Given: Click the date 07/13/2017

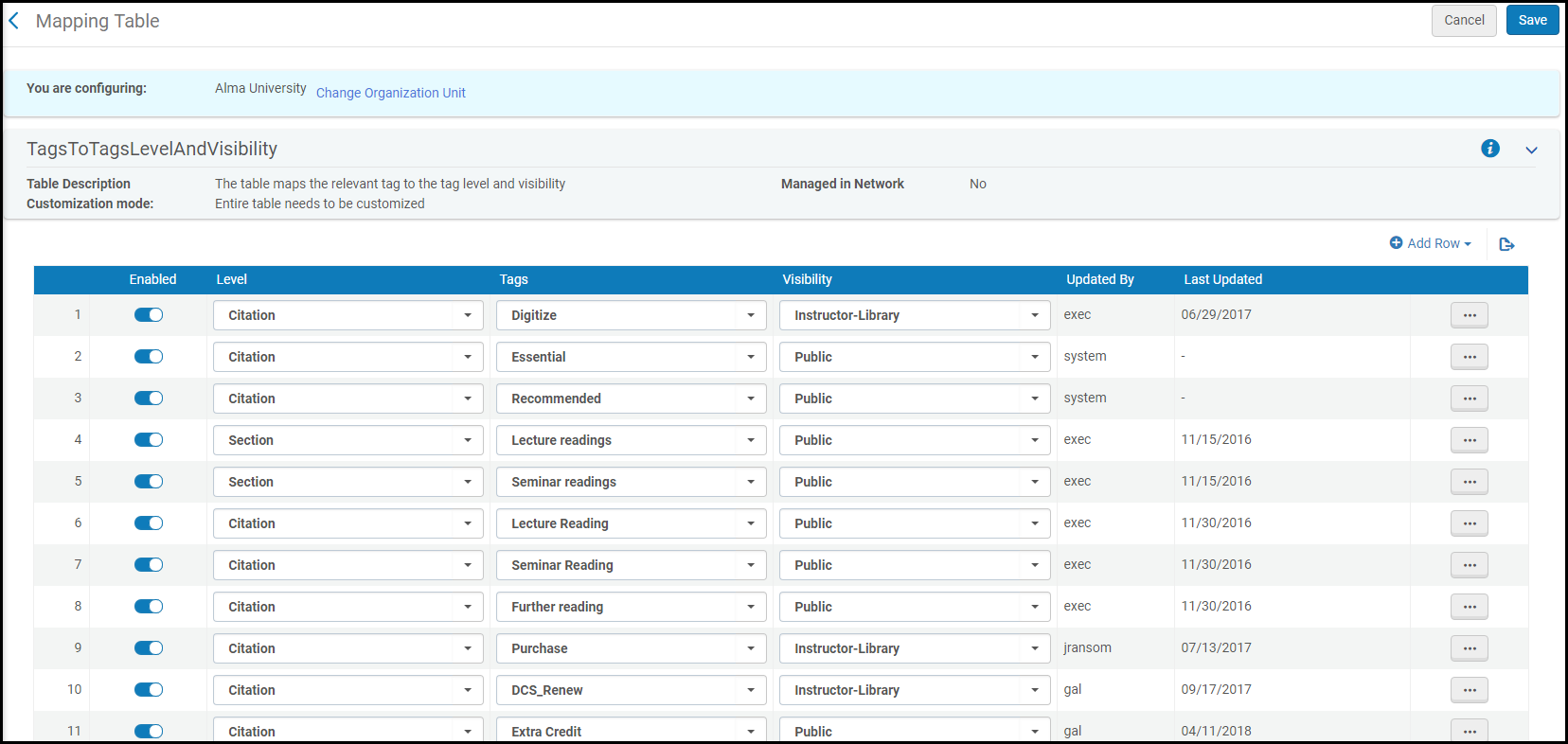Looking at the screenshot, I should pyautogui.click(x=1216, y=647).
